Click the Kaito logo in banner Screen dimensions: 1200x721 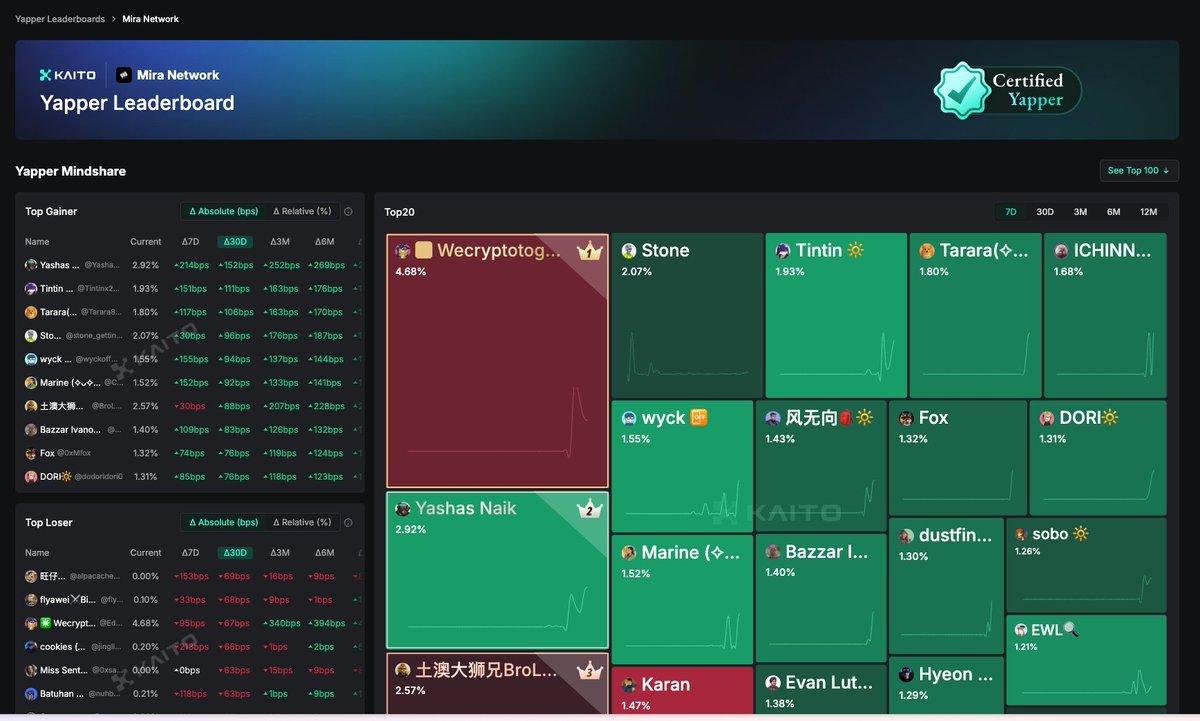click(68, 75)
